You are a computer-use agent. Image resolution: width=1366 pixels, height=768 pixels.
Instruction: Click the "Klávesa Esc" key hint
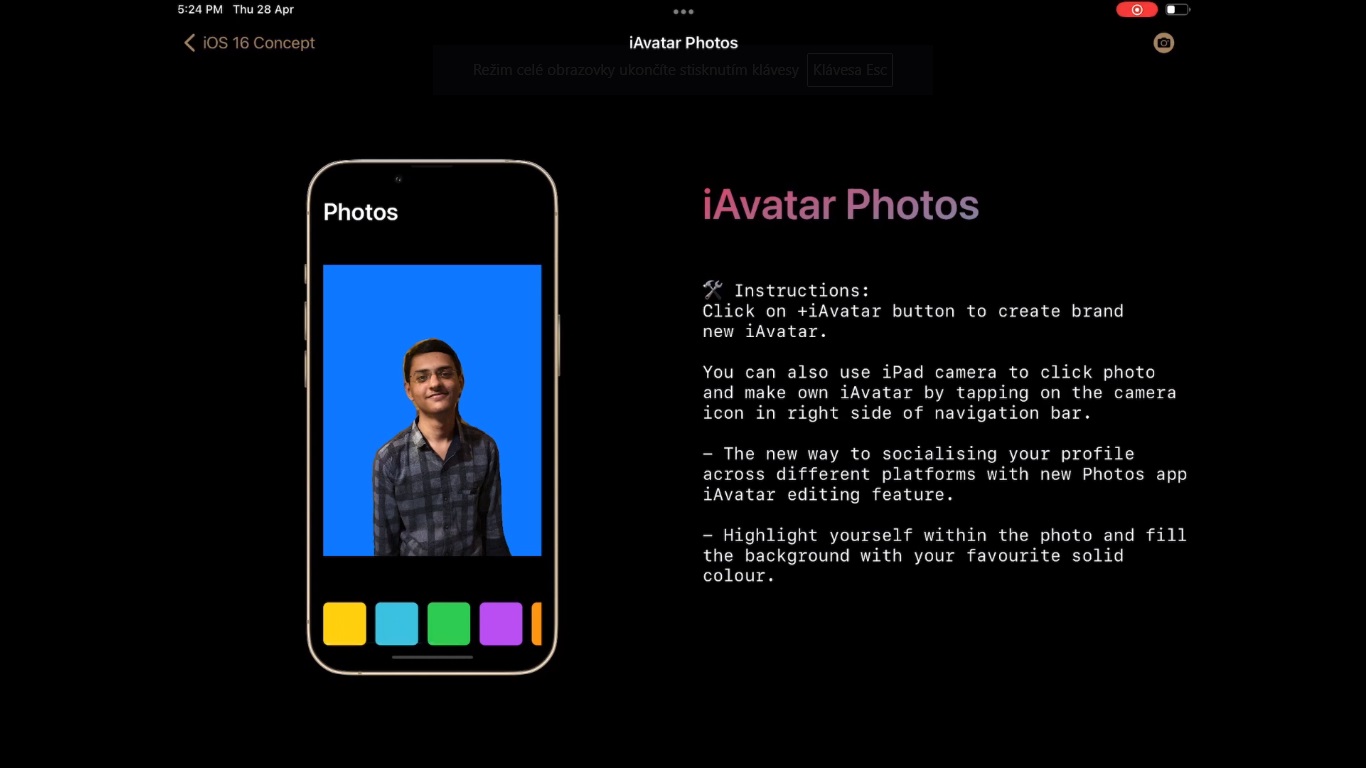click(850, 71)
